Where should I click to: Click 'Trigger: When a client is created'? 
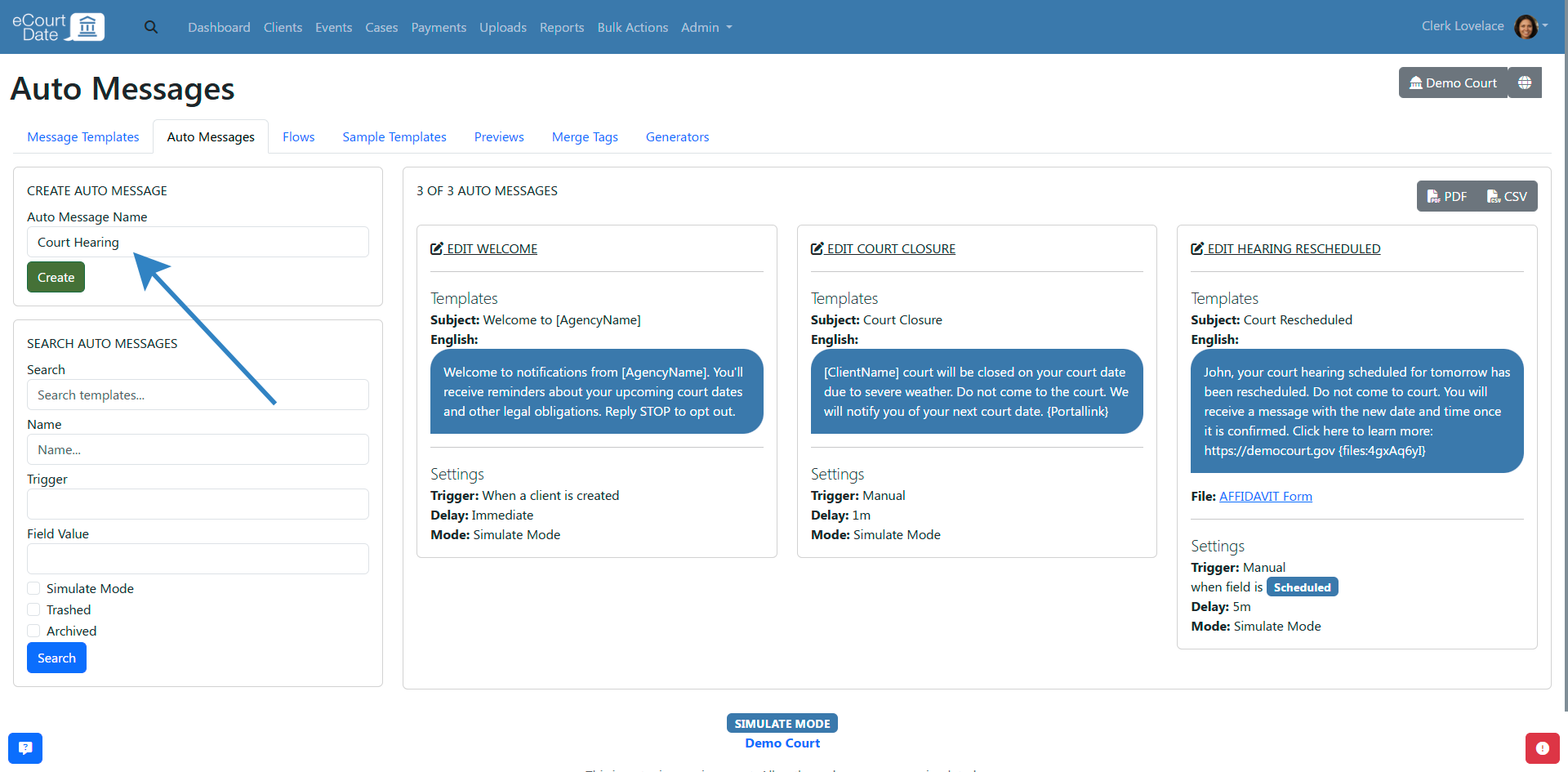tap(524, 495)
